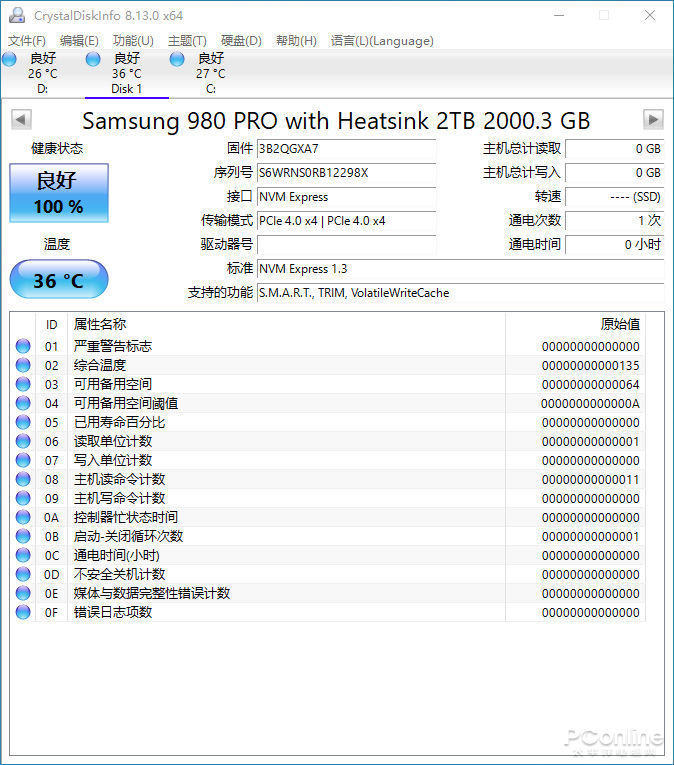This screenshot has width=674, height=765.
Task: Click raw value 0000000000064
Action: point(591,384)
